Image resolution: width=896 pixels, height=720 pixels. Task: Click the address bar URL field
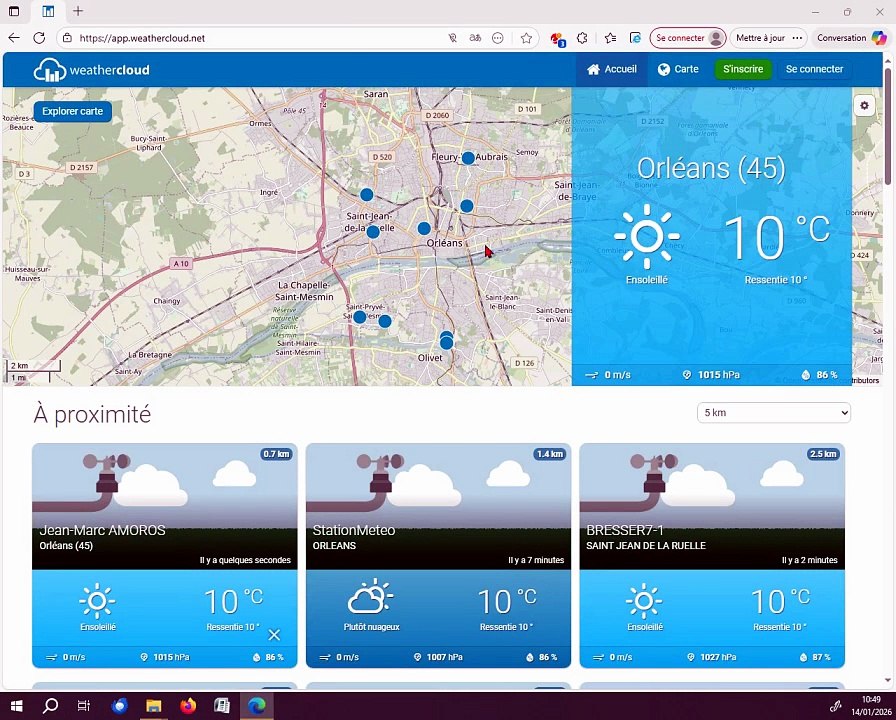point(257,38)
